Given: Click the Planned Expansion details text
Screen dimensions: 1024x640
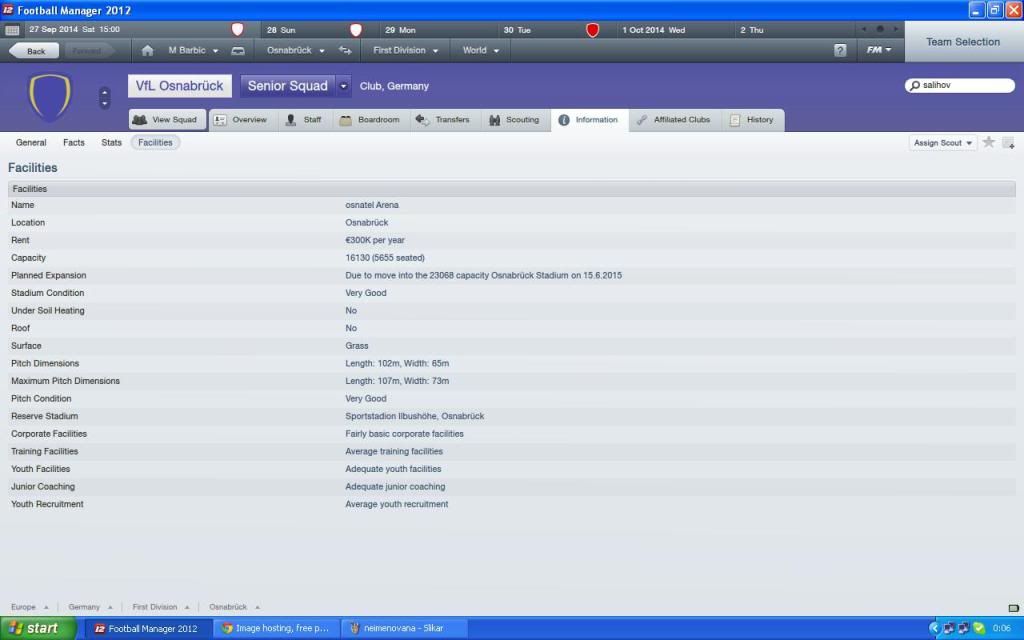Looking at the screenshot, I should (483, 276).
